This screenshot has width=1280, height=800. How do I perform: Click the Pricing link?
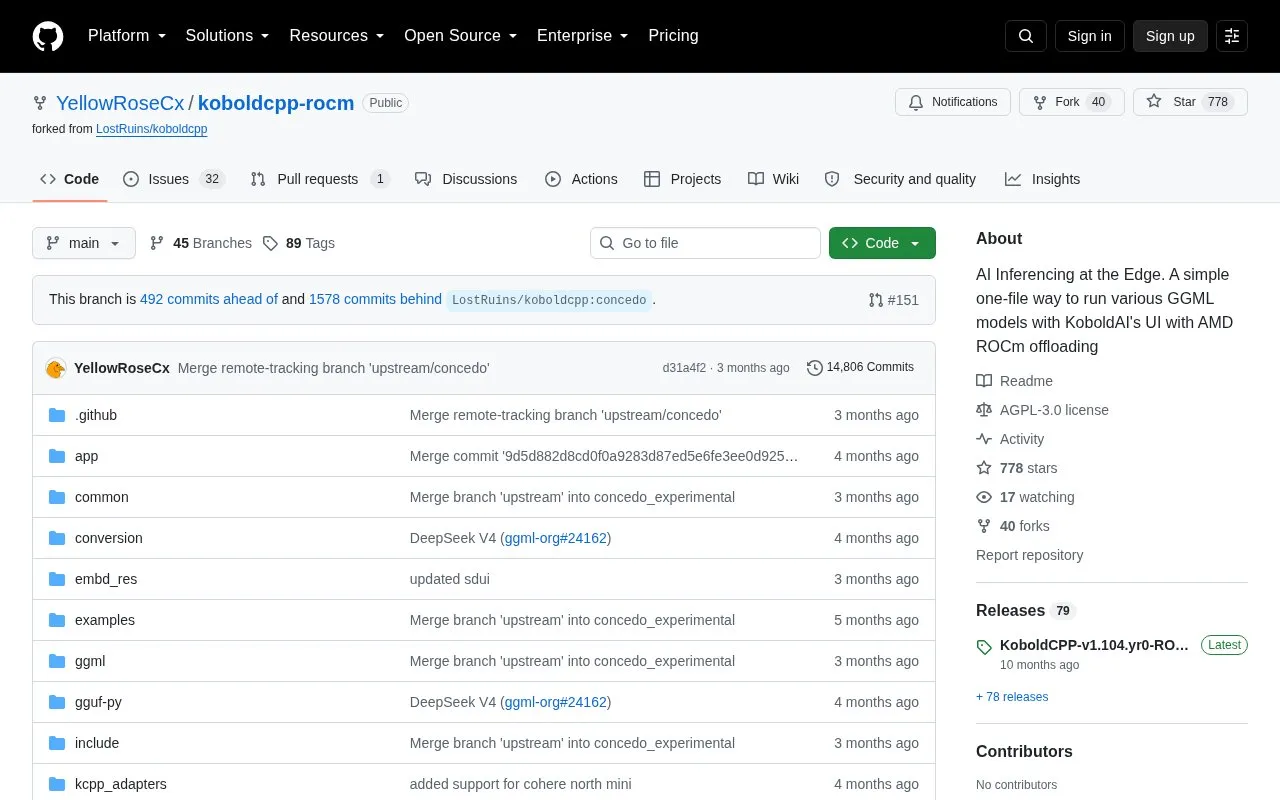[673, 36]
